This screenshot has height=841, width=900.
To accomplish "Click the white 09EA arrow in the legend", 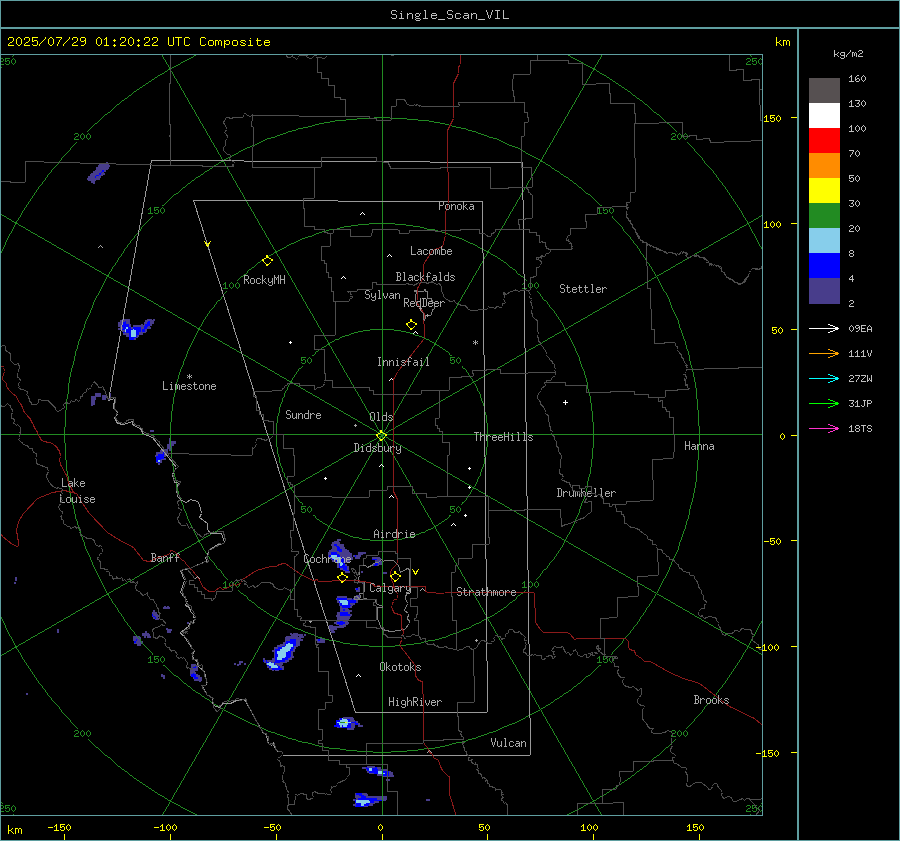I will point(824,329).
